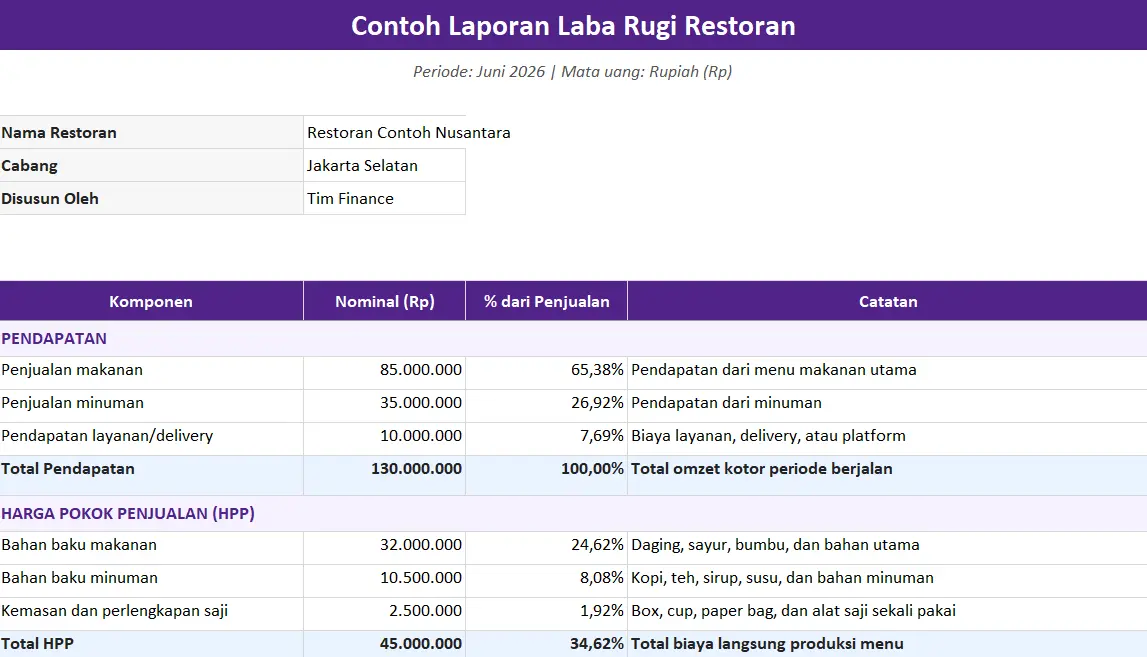Click the 'Nominal (Rp)' column header
The height and width of the screenshot is (657, 1147).
point(384,301)
